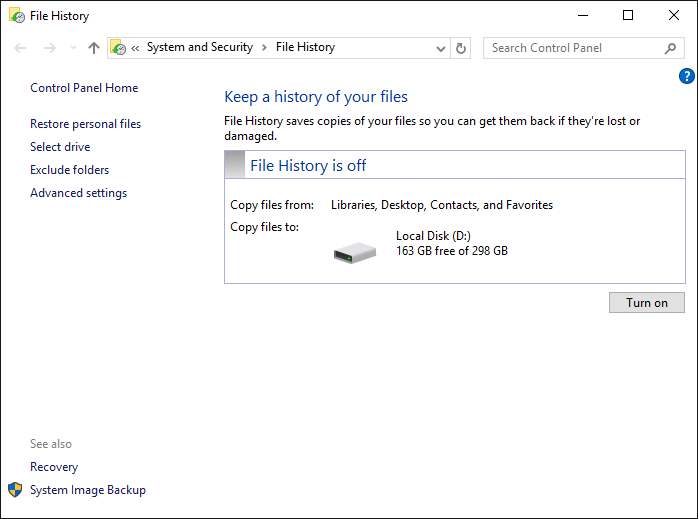Click the File History title bar icon
Image resolution: width=698 pixels, height=519 pixels.
(17, 16)
